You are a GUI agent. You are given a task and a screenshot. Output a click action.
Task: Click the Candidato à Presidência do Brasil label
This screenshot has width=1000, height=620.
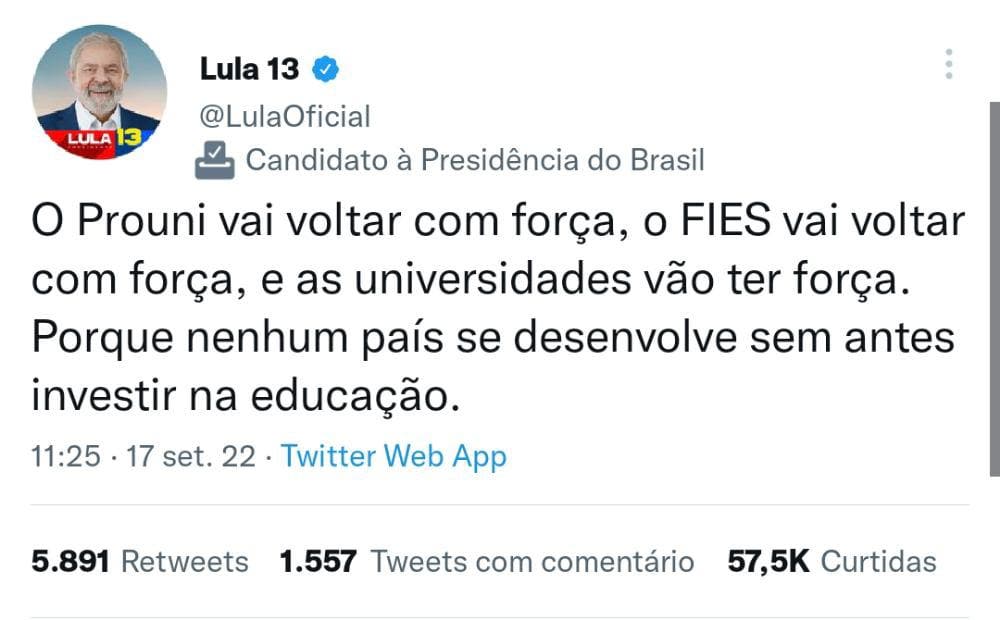pos(475,160)
